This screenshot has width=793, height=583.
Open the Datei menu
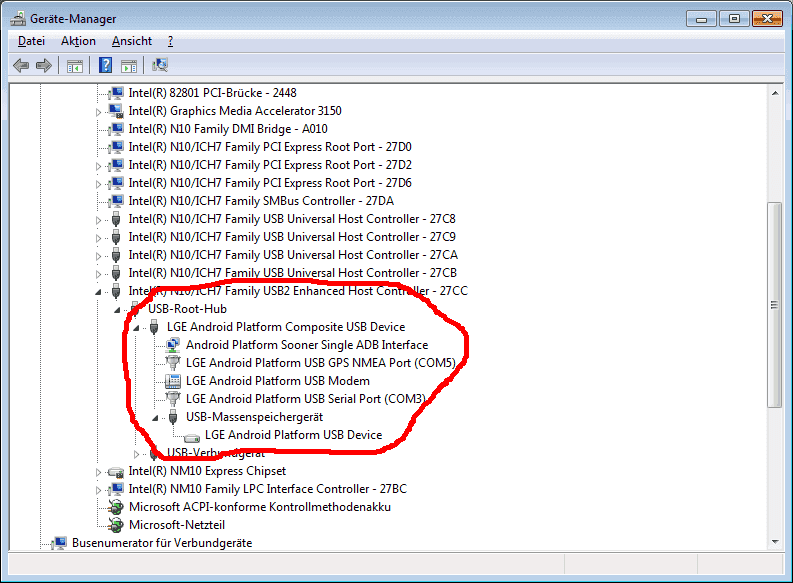31,41
